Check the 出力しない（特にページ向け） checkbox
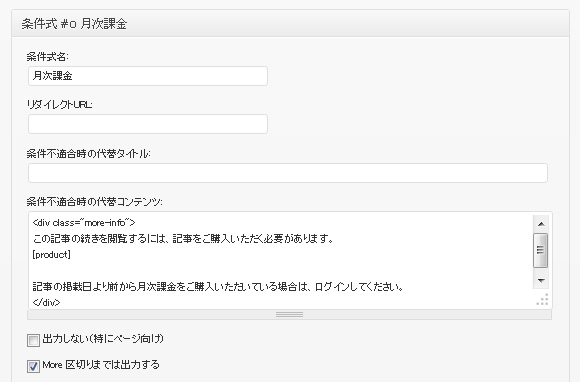The height and width of the screenshot is (382, 580). 33,340
